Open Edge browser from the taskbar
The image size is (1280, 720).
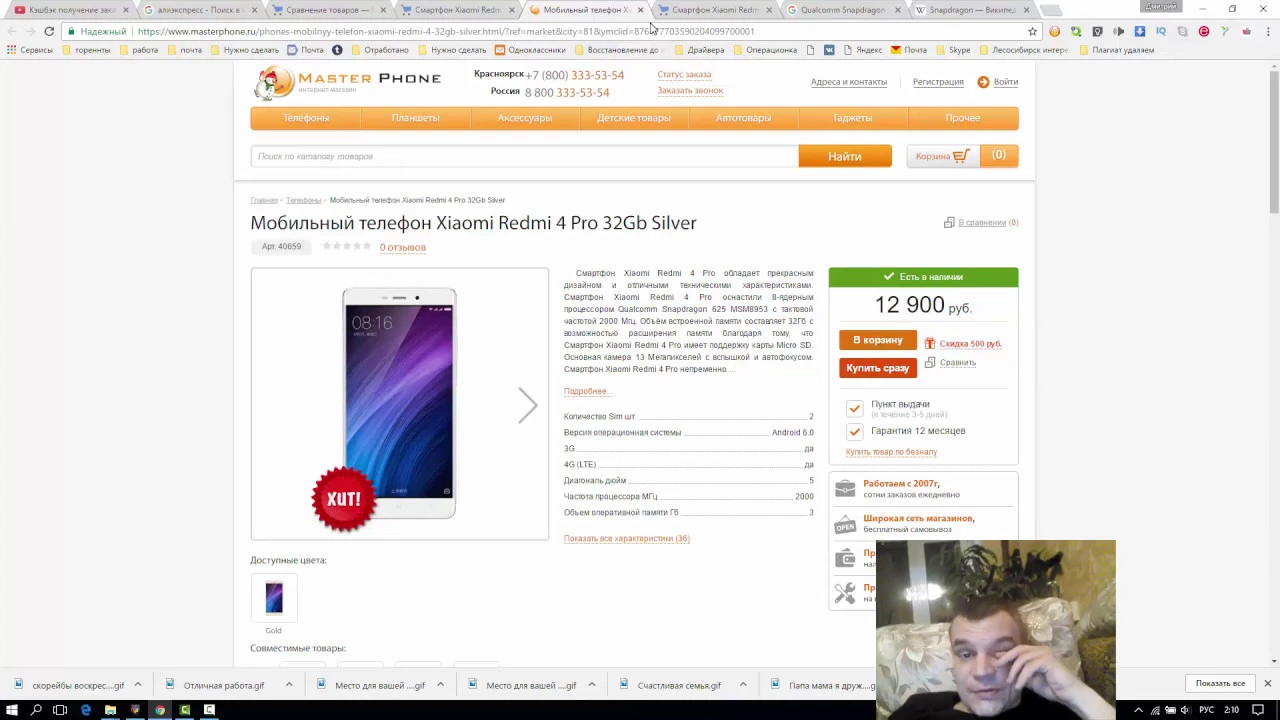pyautogui.click(x=85, y=710)
